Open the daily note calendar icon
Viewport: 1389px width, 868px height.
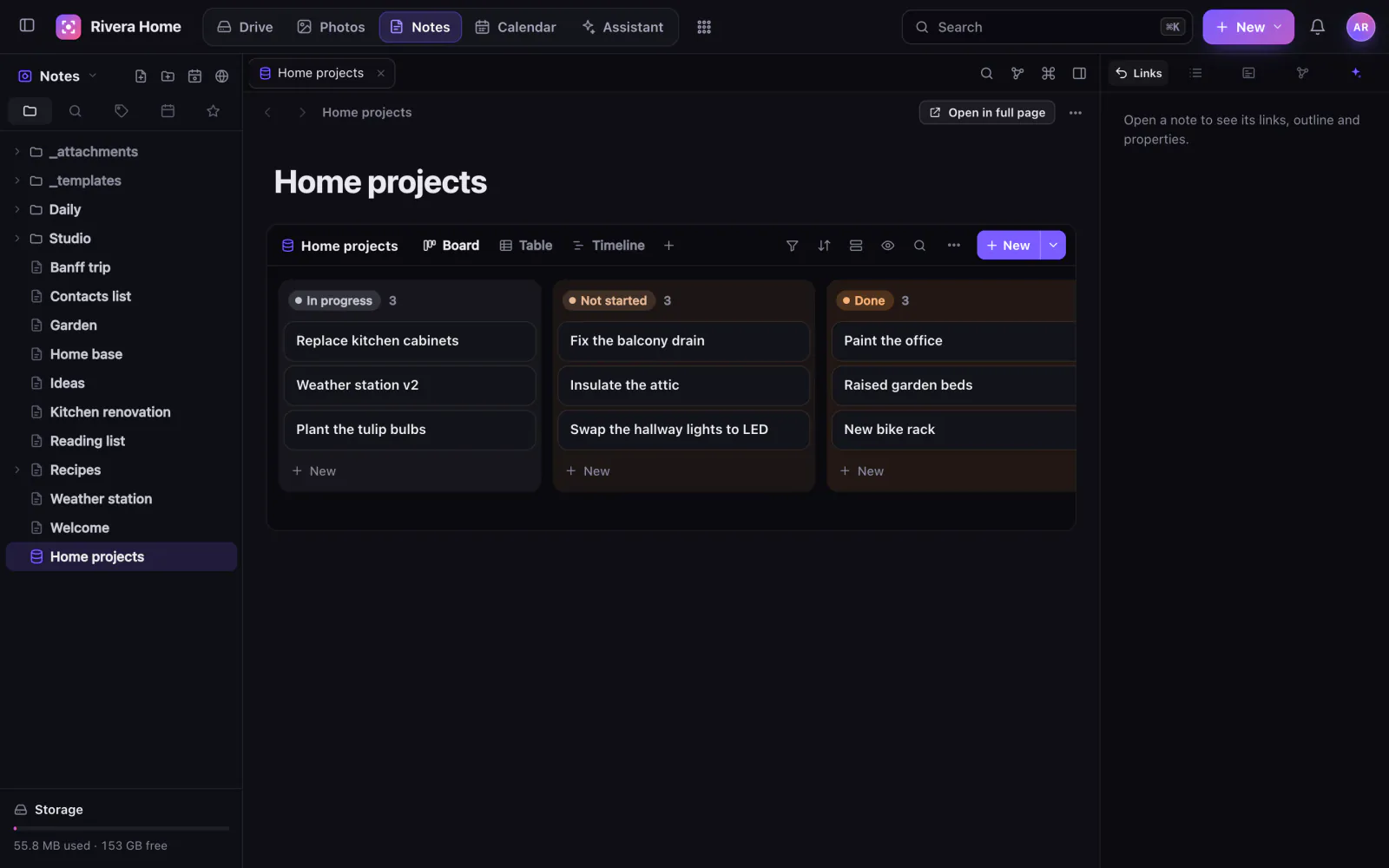194,76
